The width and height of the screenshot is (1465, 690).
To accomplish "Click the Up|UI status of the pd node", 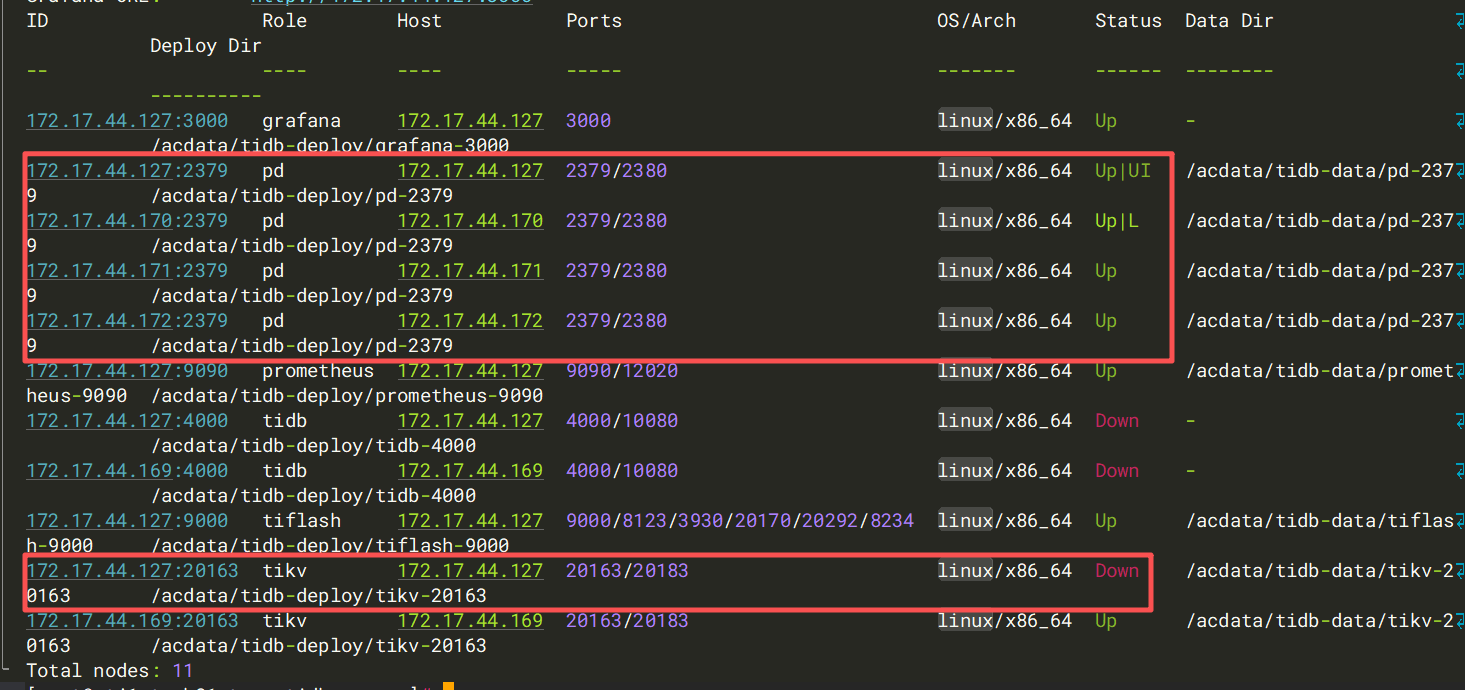I will coord(1123,171).
